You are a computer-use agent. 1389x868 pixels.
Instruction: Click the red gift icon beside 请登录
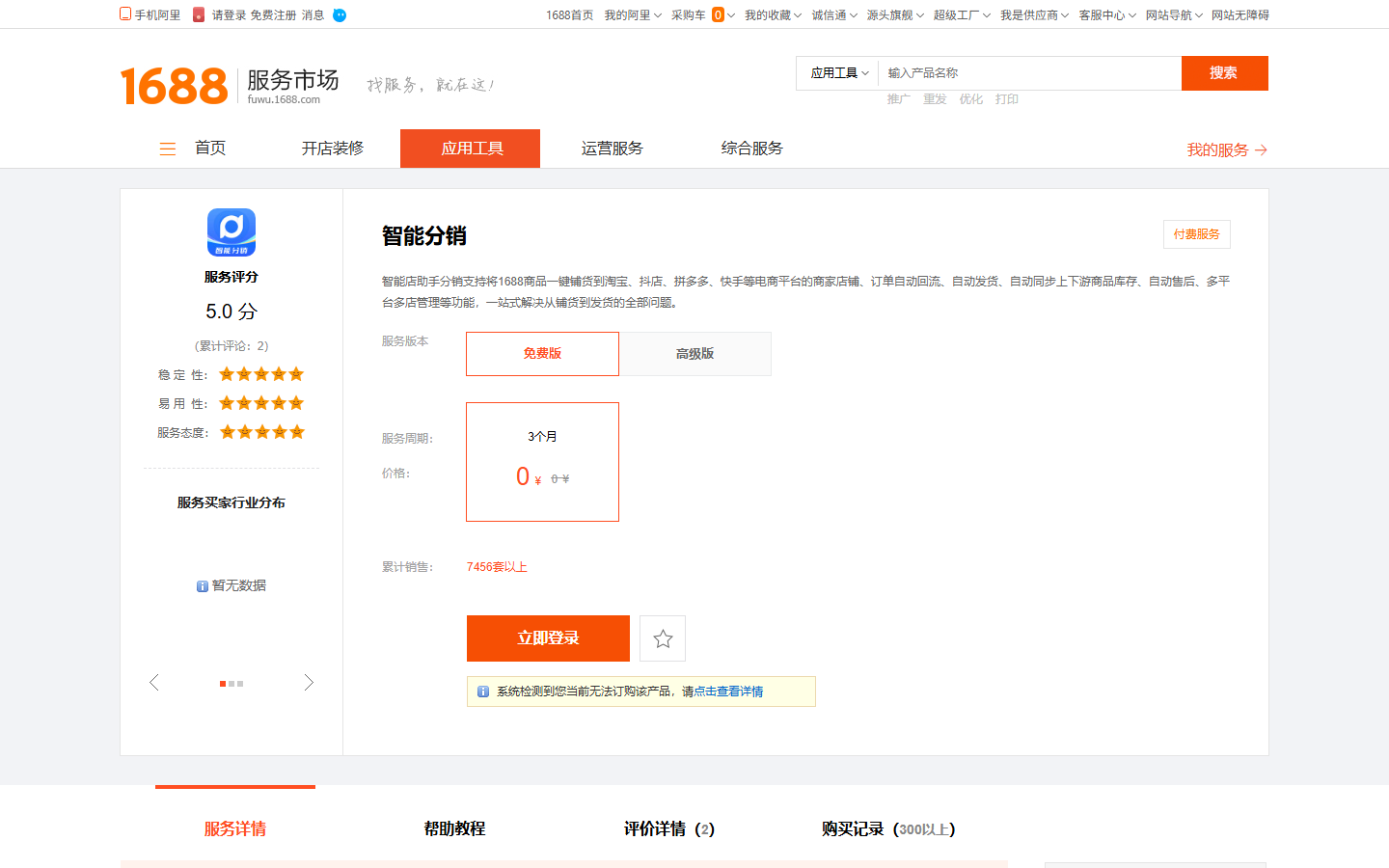pyautogui.click(x=199, y=14)
